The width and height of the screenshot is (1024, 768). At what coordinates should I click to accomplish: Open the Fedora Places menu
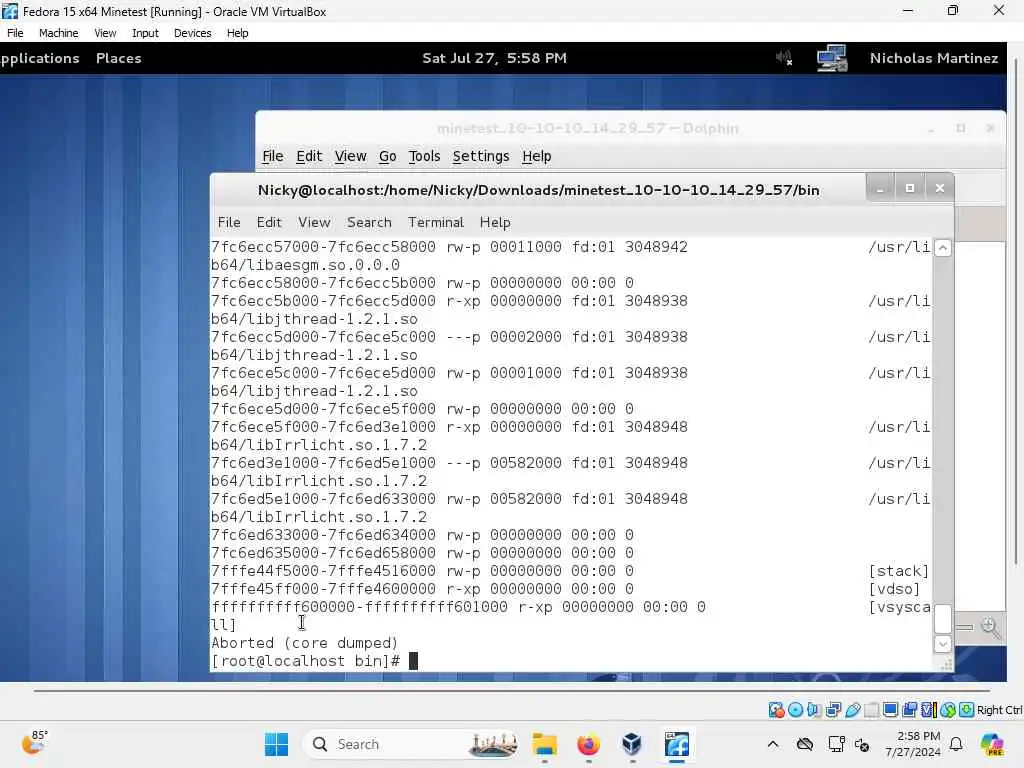[x=118, y=58]
